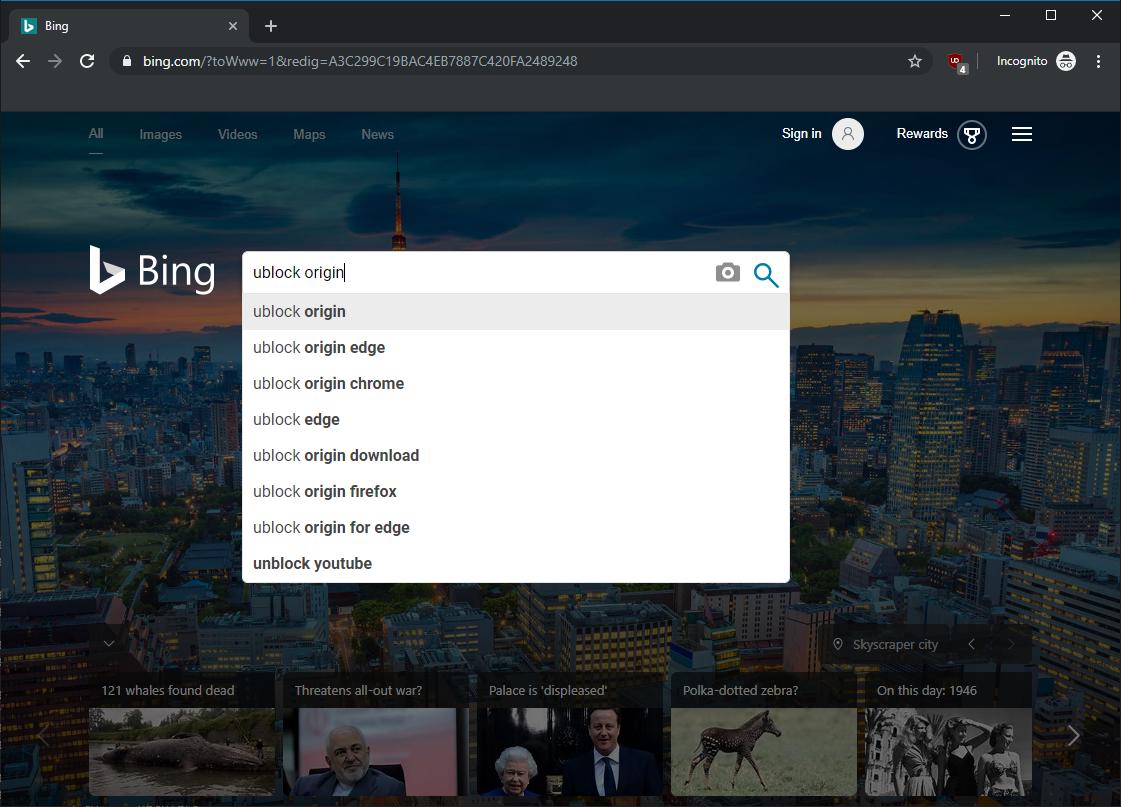
Task: Click the Sign in link
Action: click(801, 134)
